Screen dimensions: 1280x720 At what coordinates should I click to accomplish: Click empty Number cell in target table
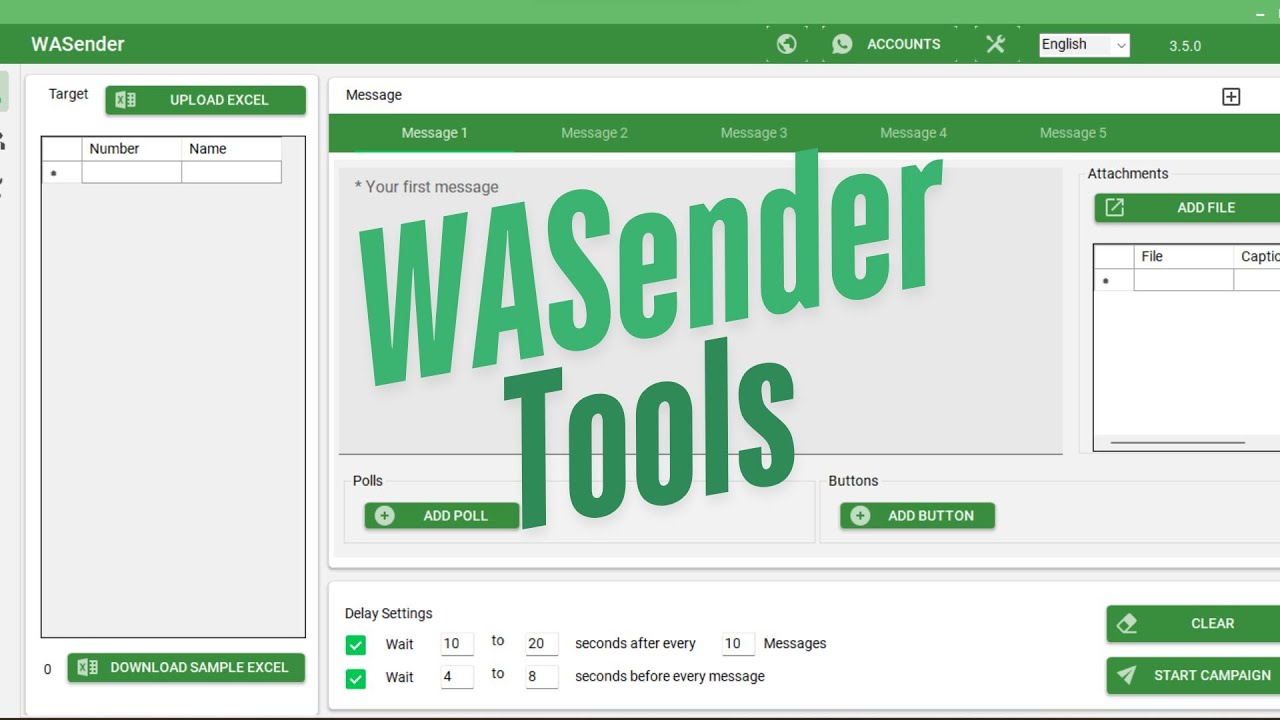132,172
